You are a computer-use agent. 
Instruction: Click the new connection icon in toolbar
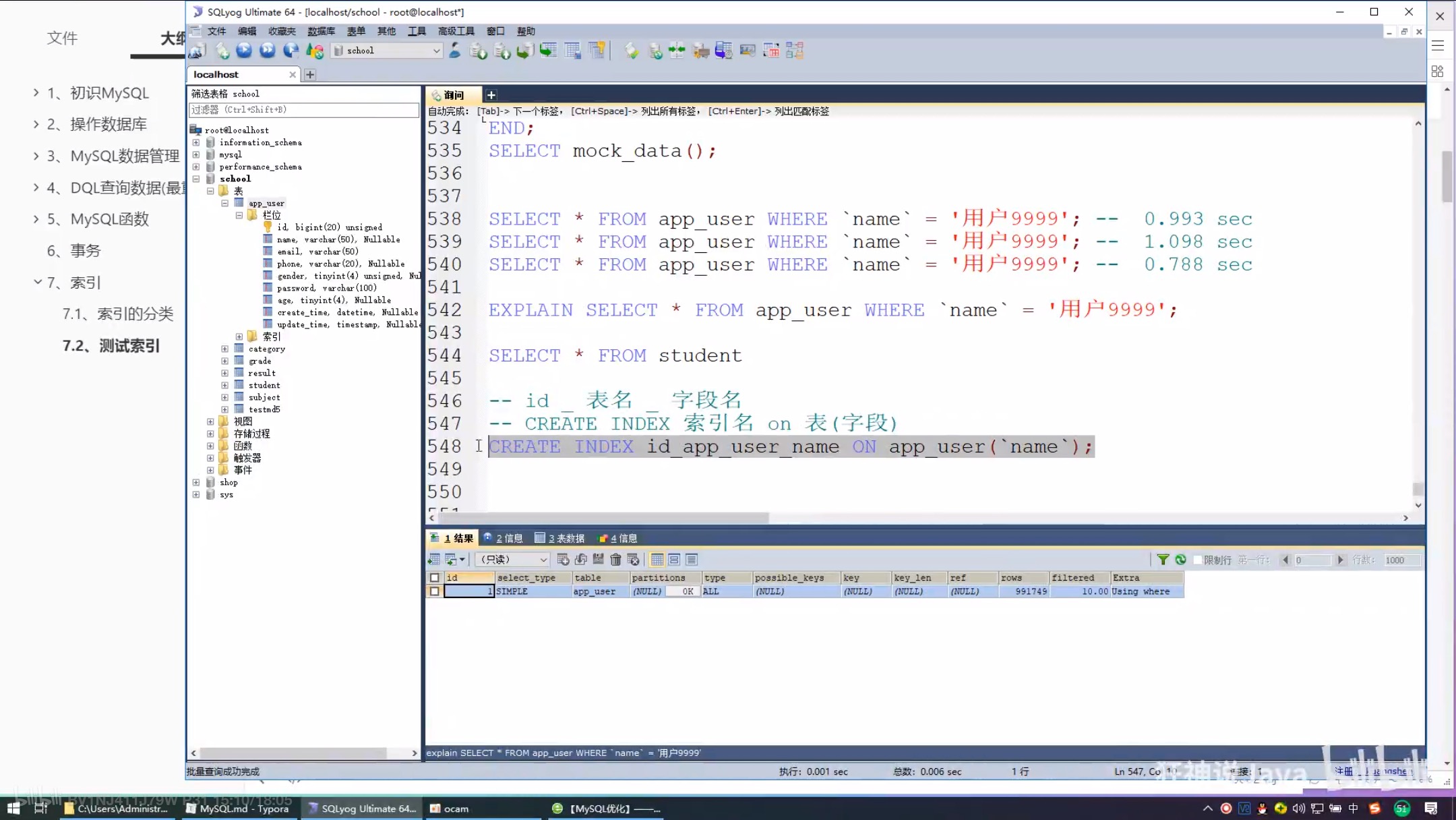pos(198,51)
